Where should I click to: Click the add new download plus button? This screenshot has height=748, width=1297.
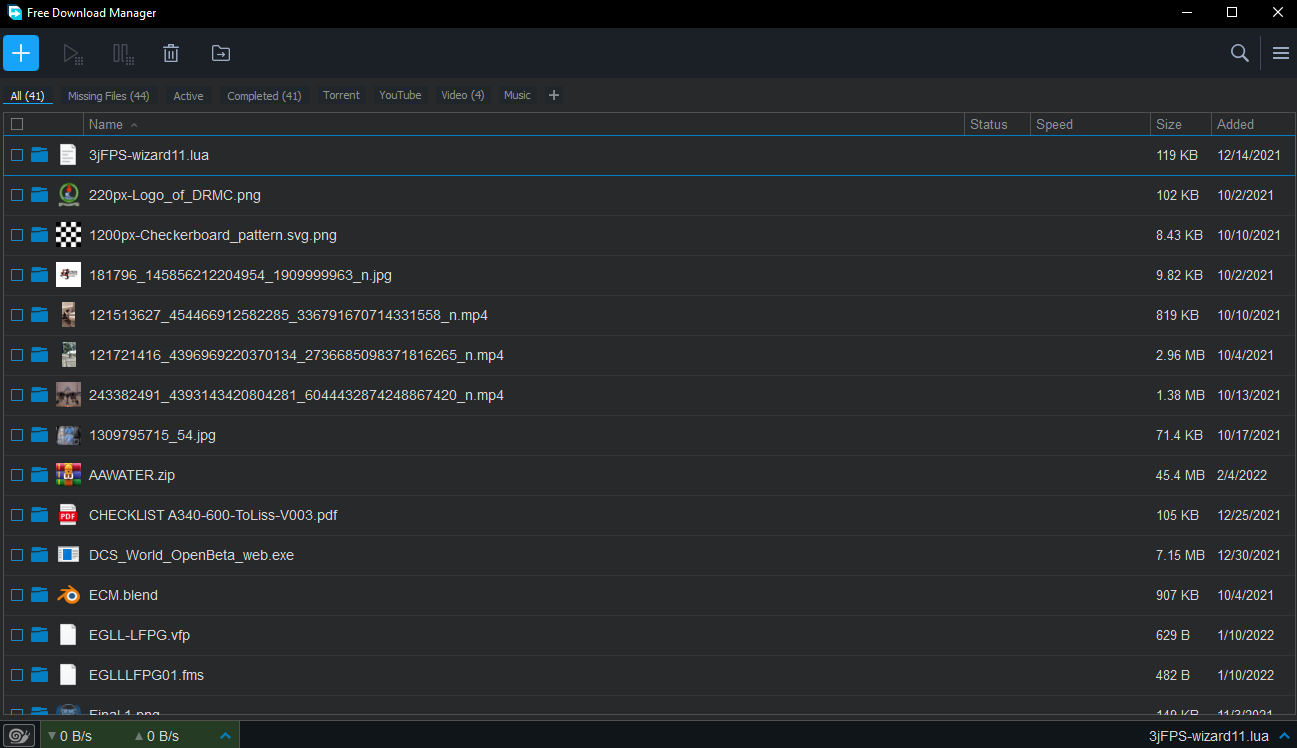click(21, 53)
